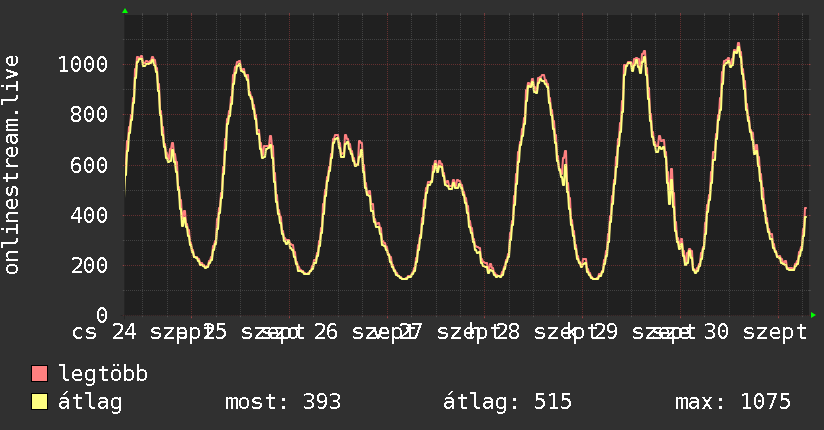This screenshot has width=824, height=430.
Task: Click the 0 y-axis label
Action: pyautogui.click(x=102, y=315)
